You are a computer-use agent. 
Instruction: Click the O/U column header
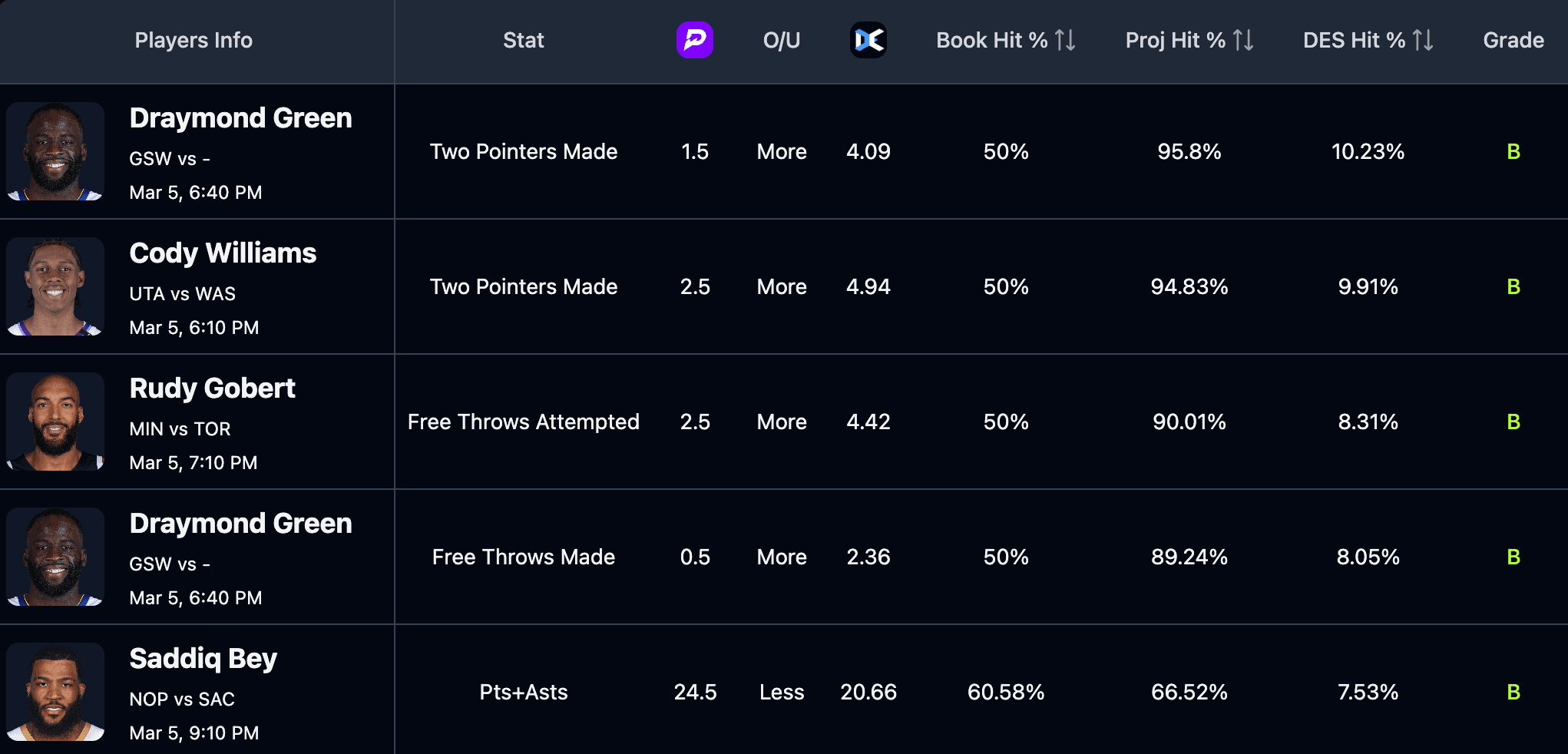tap(782, 40)
